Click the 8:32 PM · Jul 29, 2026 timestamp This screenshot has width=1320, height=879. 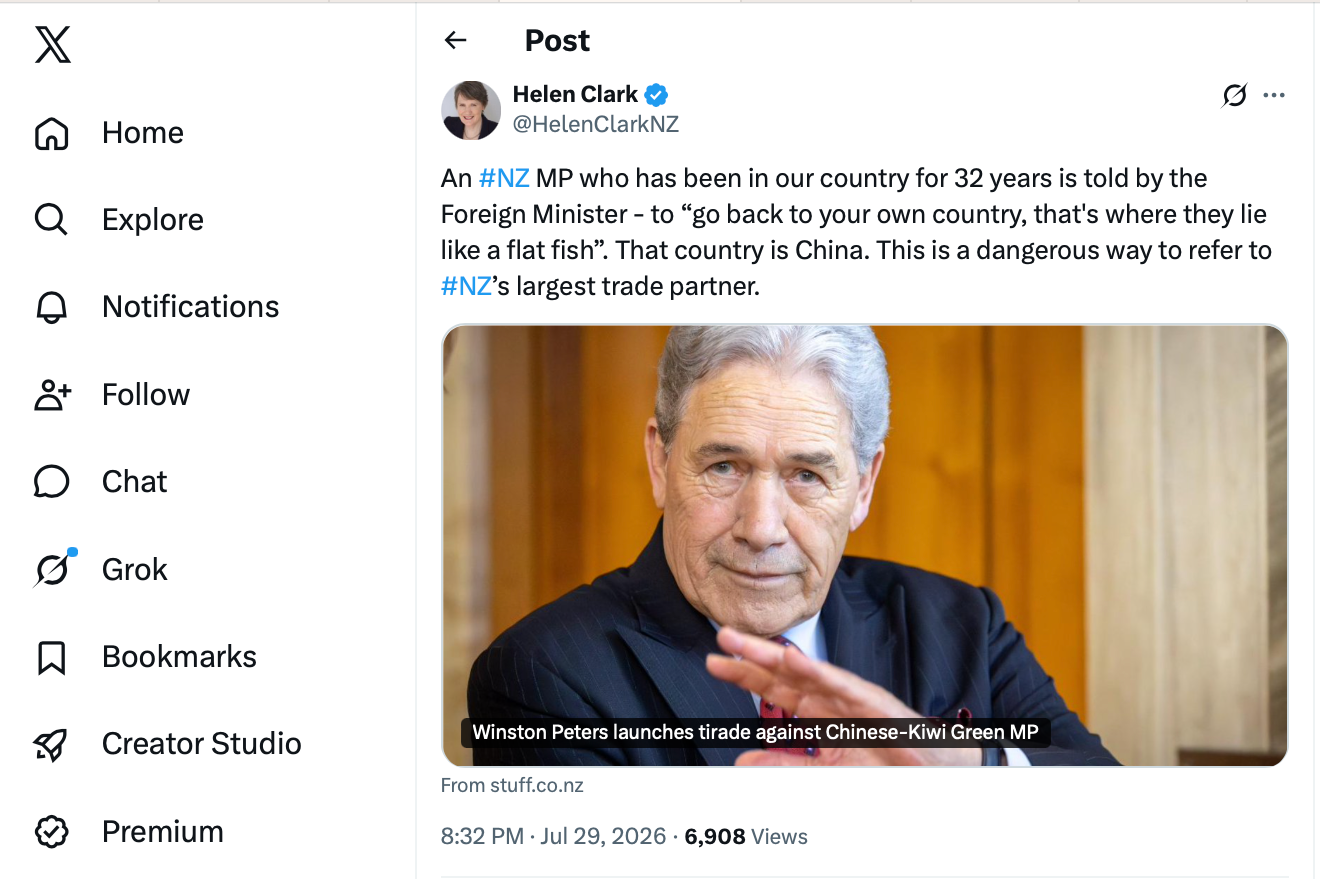point(554,837)
